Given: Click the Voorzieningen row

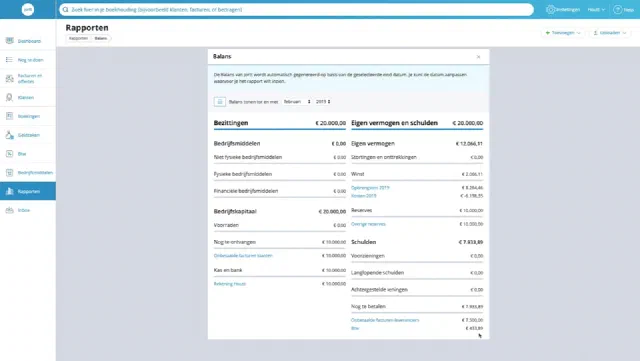Looking at the screenshot, I should [x=417, y=256].
